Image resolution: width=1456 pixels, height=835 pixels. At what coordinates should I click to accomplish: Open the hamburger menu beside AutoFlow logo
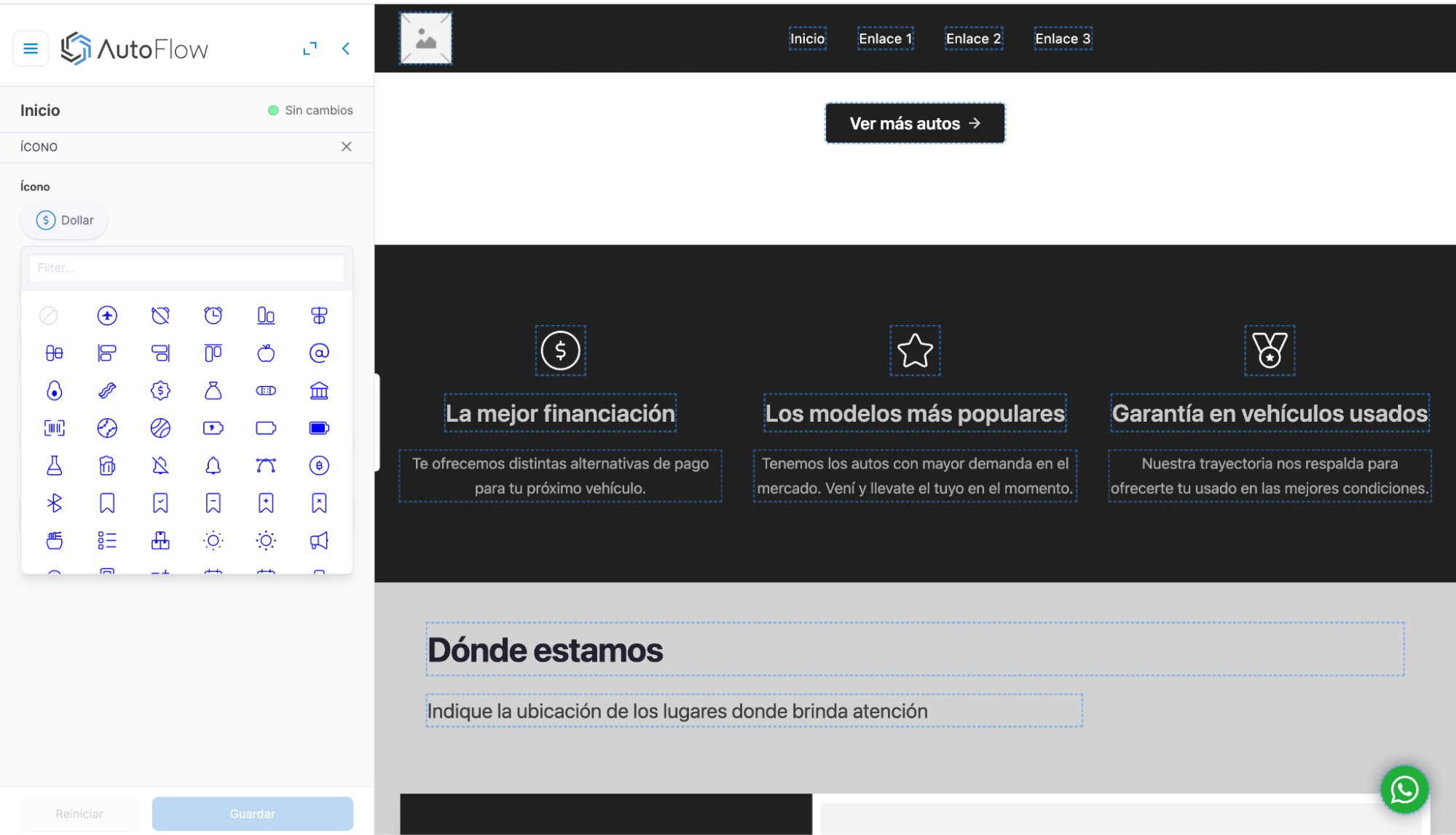coord(31,49)
